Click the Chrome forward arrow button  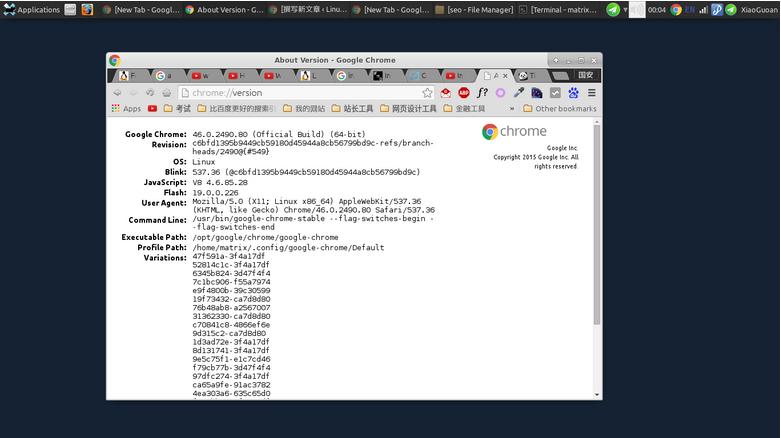point(133,93)
